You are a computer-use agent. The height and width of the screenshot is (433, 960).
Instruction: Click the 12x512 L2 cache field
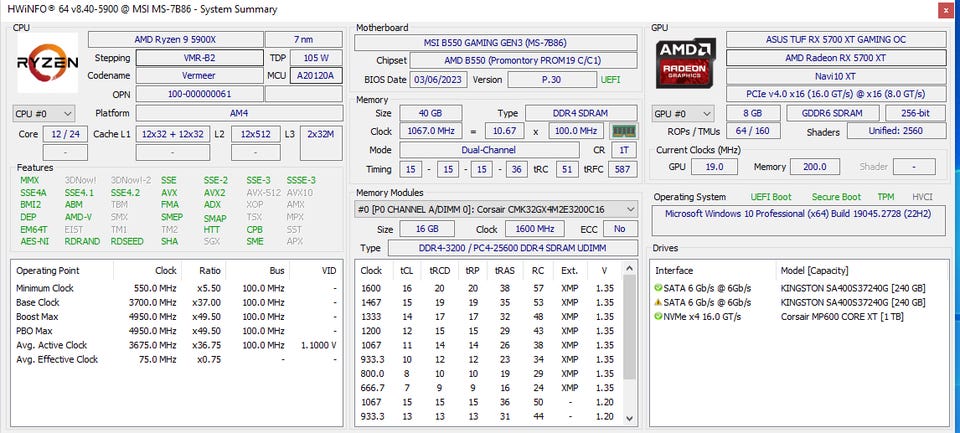(x=256, y=134)
